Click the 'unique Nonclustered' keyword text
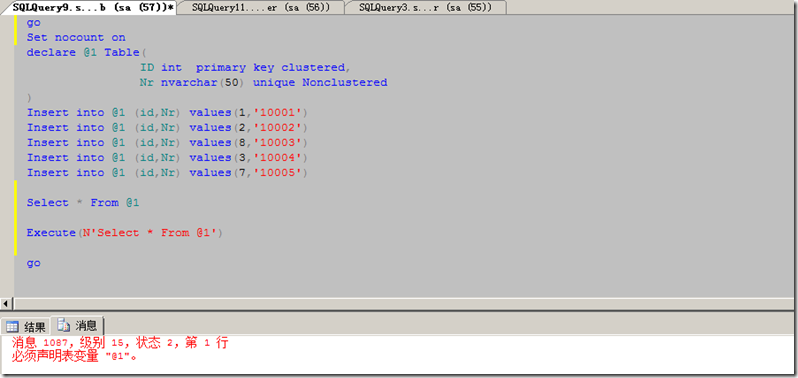798x378 pixels. click(x=320, y=82)
